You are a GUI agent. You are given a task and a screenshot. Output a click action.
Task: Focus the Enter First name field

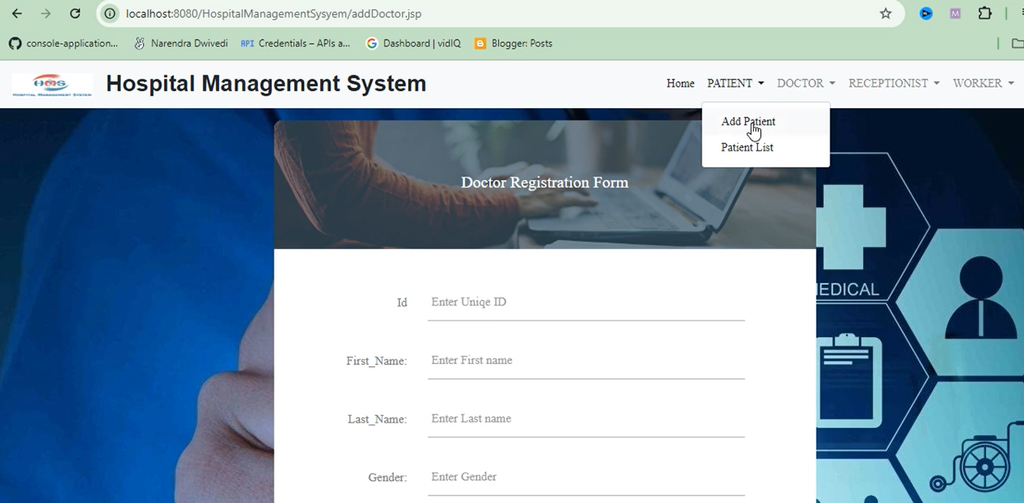586,361
